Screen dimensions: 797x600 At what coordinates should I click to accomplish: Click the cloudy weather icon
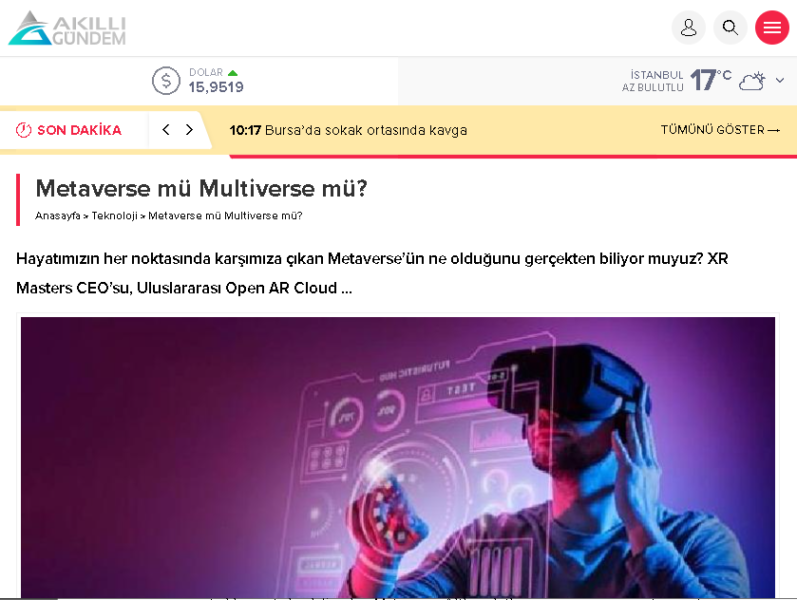tap(752, 81)
